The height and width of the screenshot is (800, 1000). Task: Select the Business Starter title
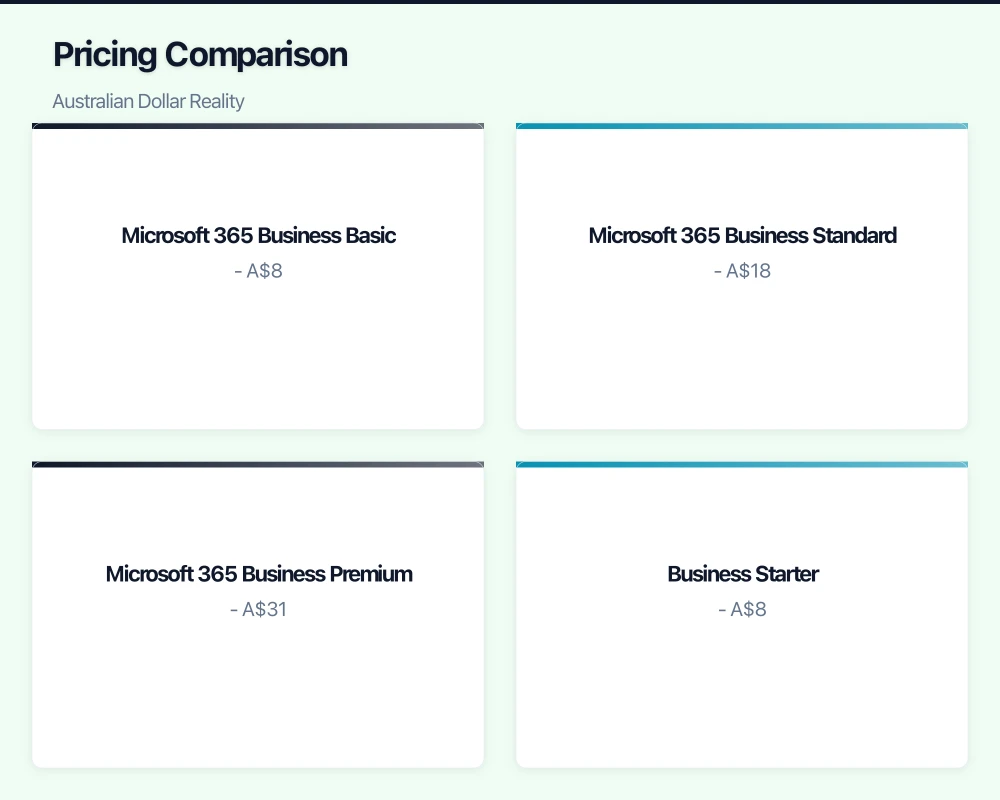[x=742, y=574]
